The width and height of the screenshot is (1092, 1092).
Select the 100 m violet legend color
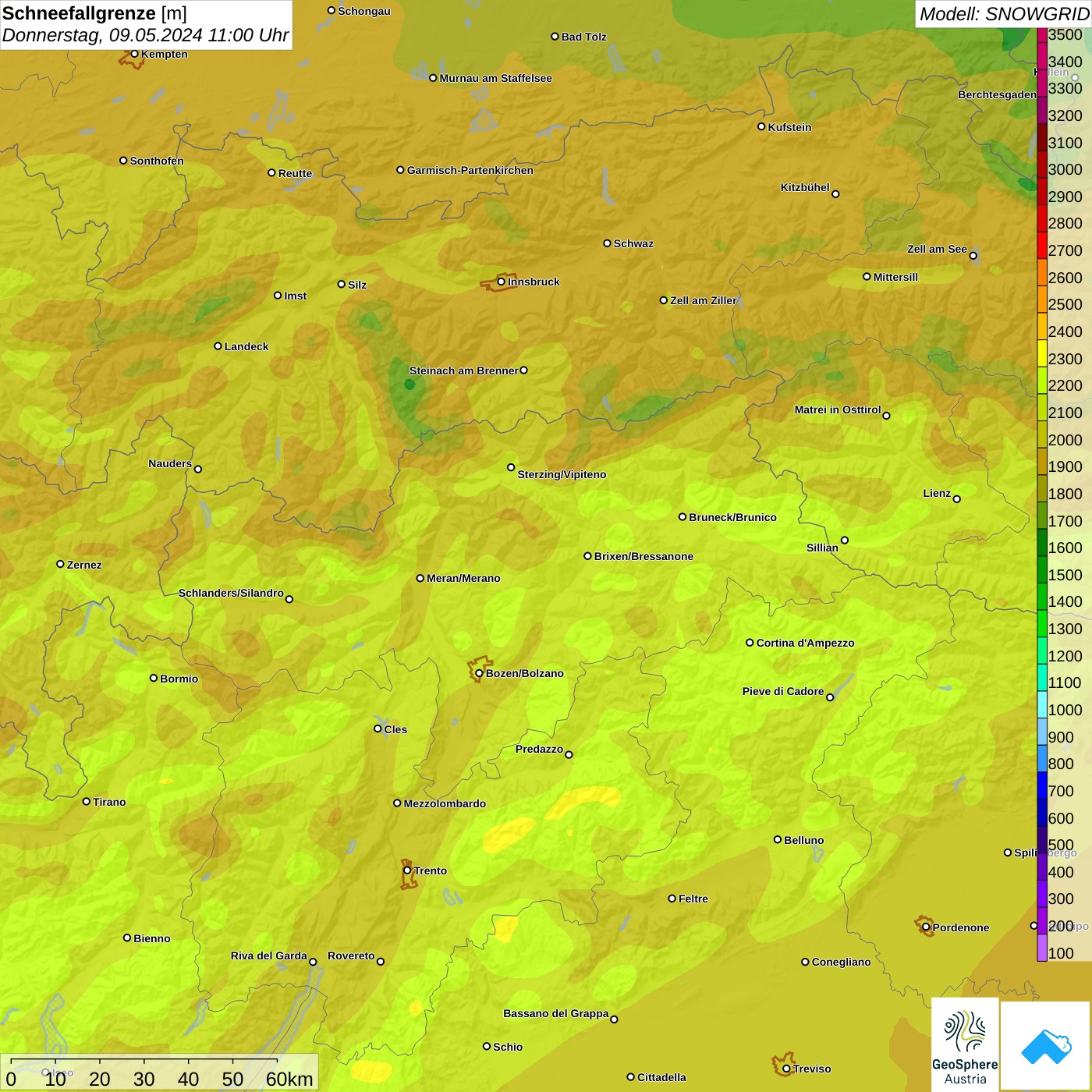point(1042,947)
